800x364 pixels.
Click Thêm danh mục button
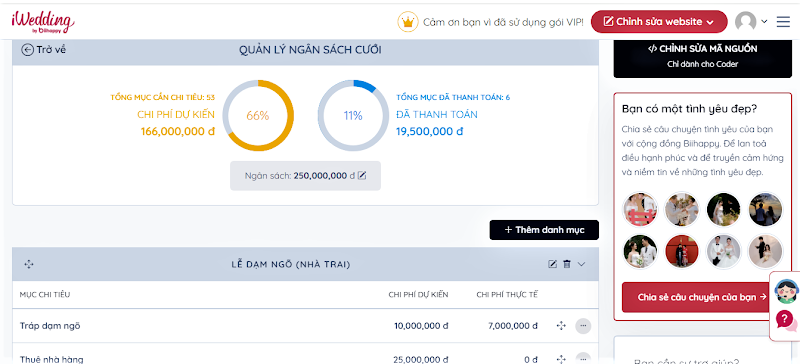pos(544,230)
